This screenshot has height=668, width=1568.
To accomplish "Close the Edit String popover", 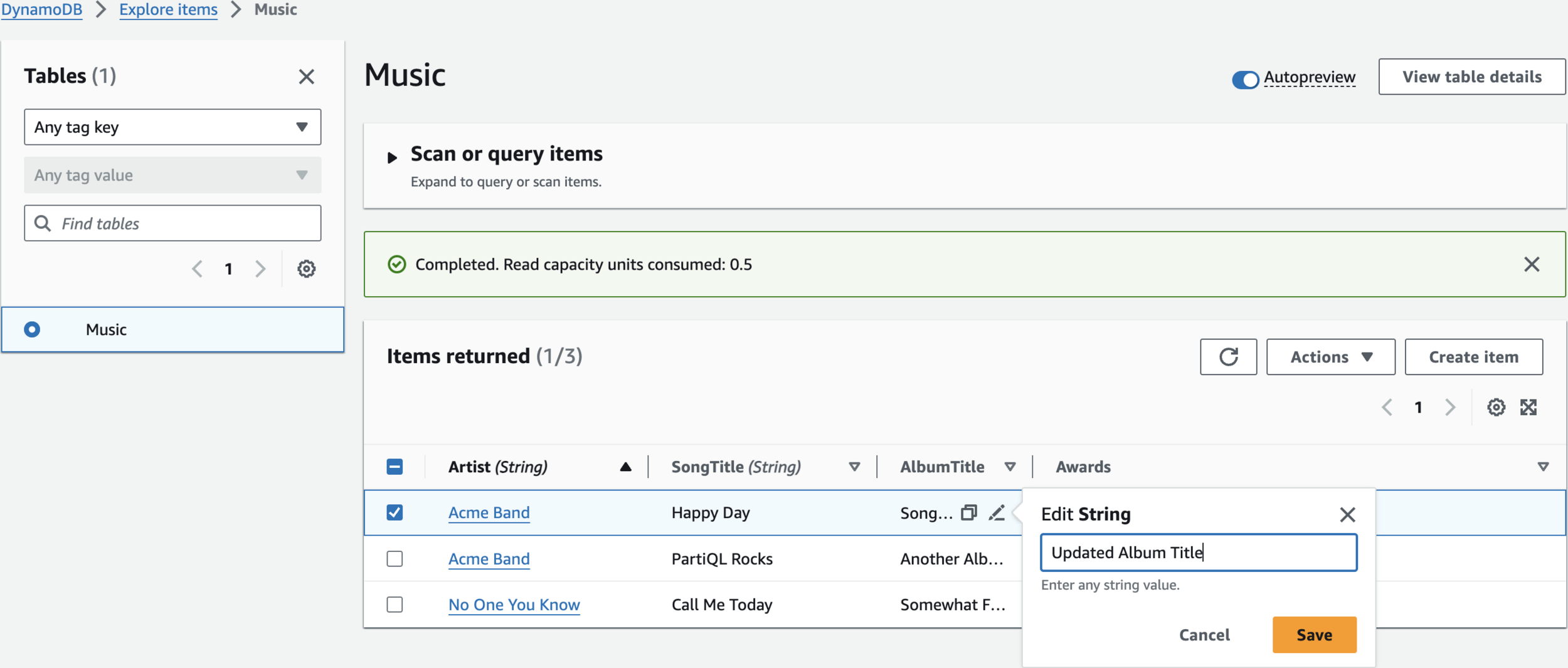I will [1347, 515].
